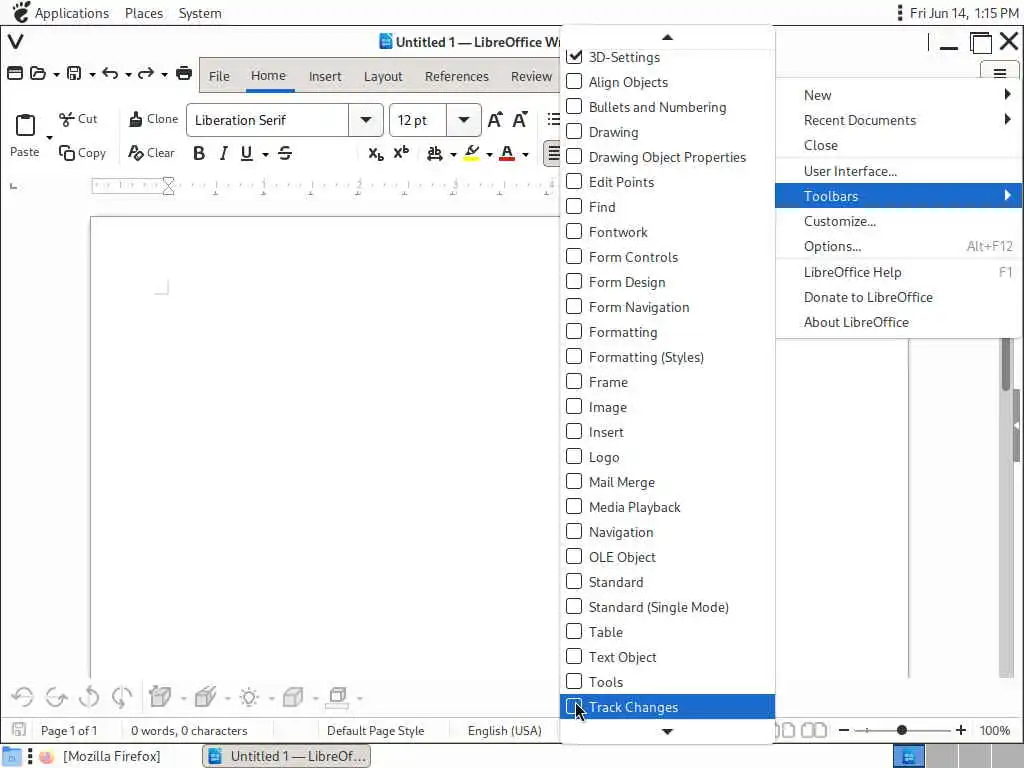Open the highlighting color dropdown arrow
This screenshot has width=1024, height=768.
(x=489, y=155)
